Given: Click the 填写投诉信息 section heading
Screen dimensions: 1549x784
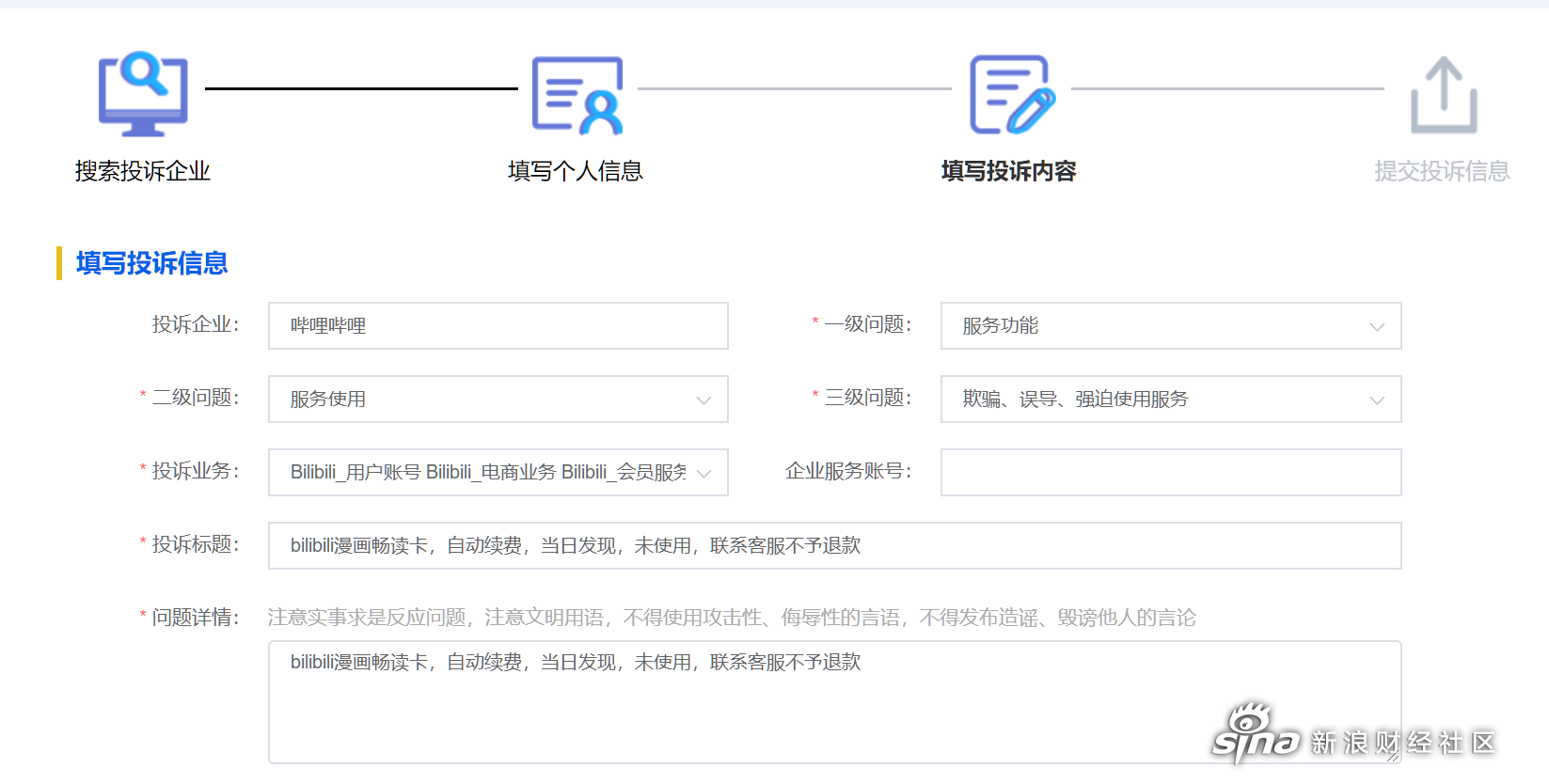Looking at the screenshot, I should (x=151, y=263).
